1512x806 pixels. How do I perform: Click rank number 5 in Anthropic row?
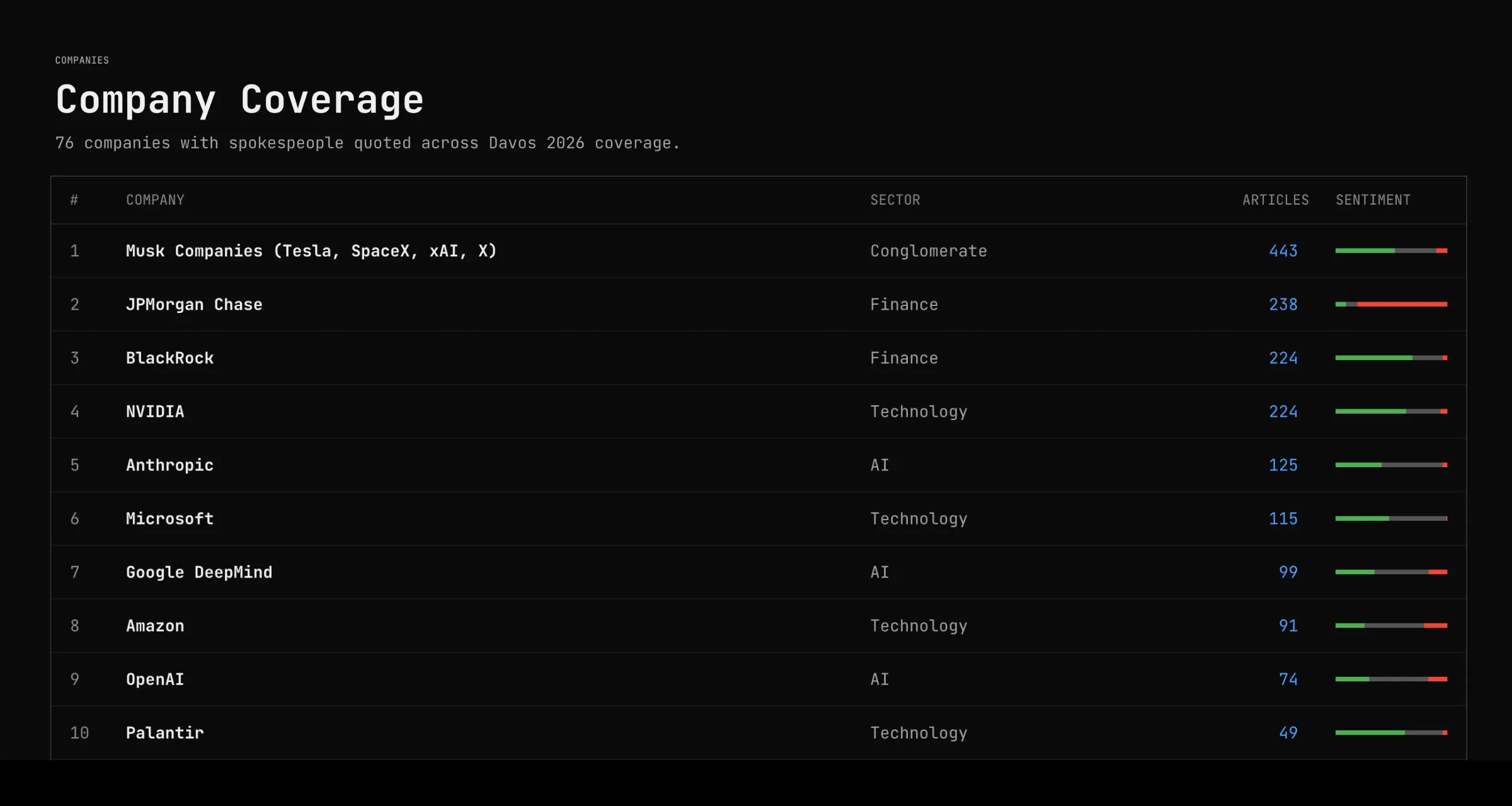pyautogui.click(x=74, y=465)
